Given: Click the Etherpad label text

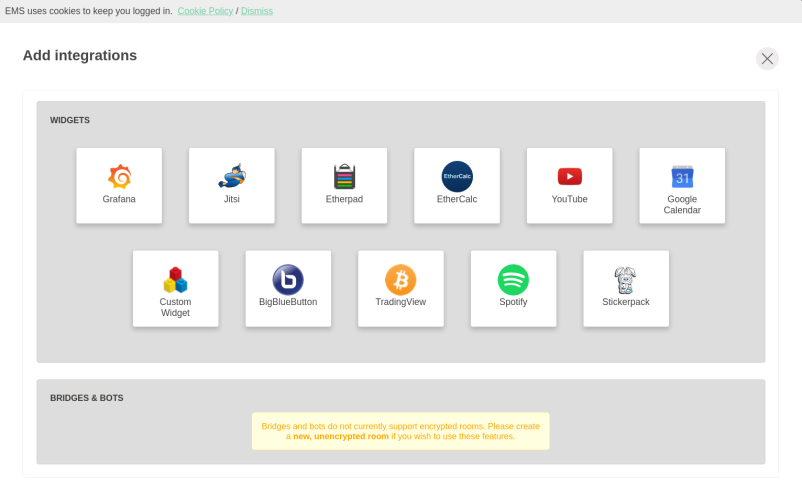Looking at the screenshot, I should [x=344, y=199].
